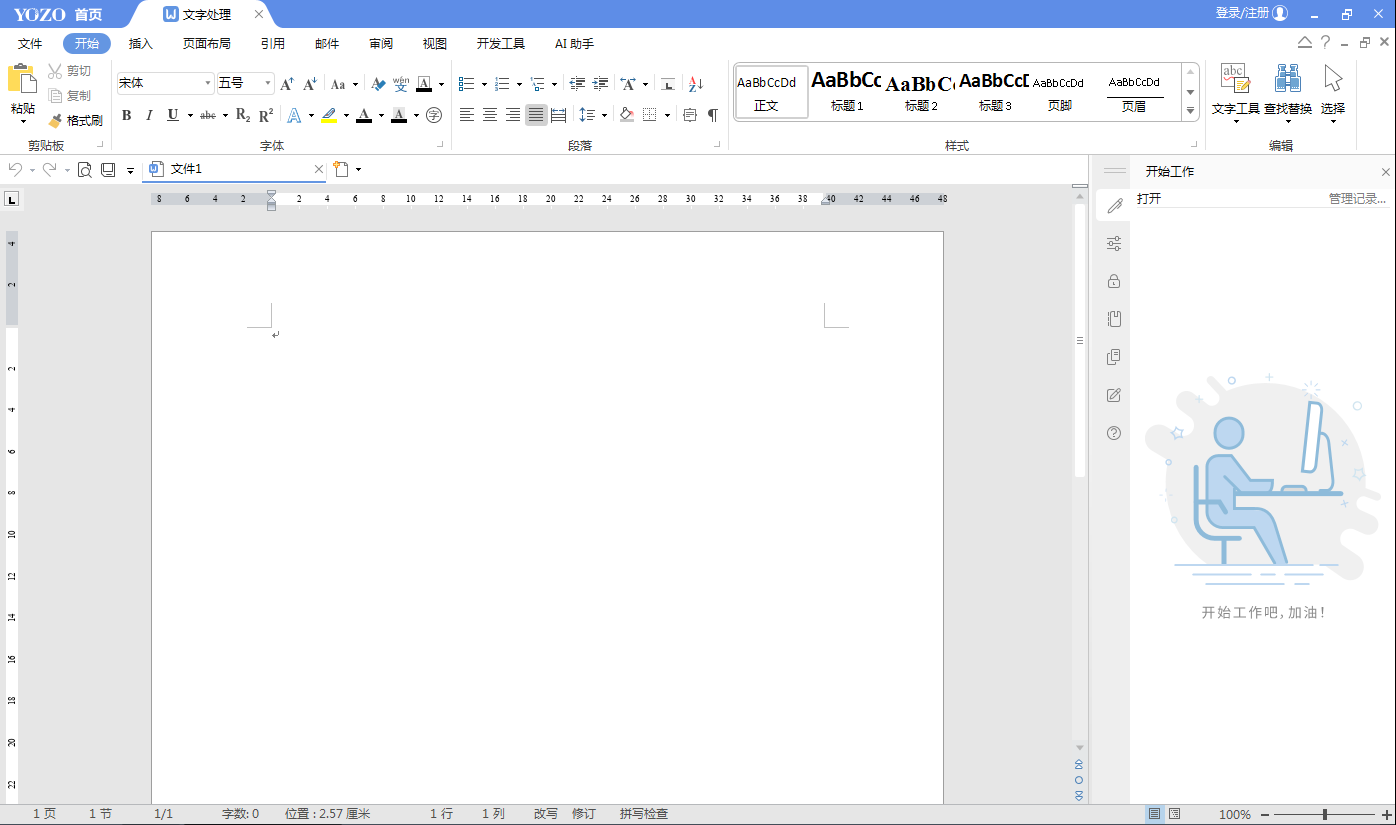
Task: Click the help question-mark icon in sidebar
Action: point(1114,433)
